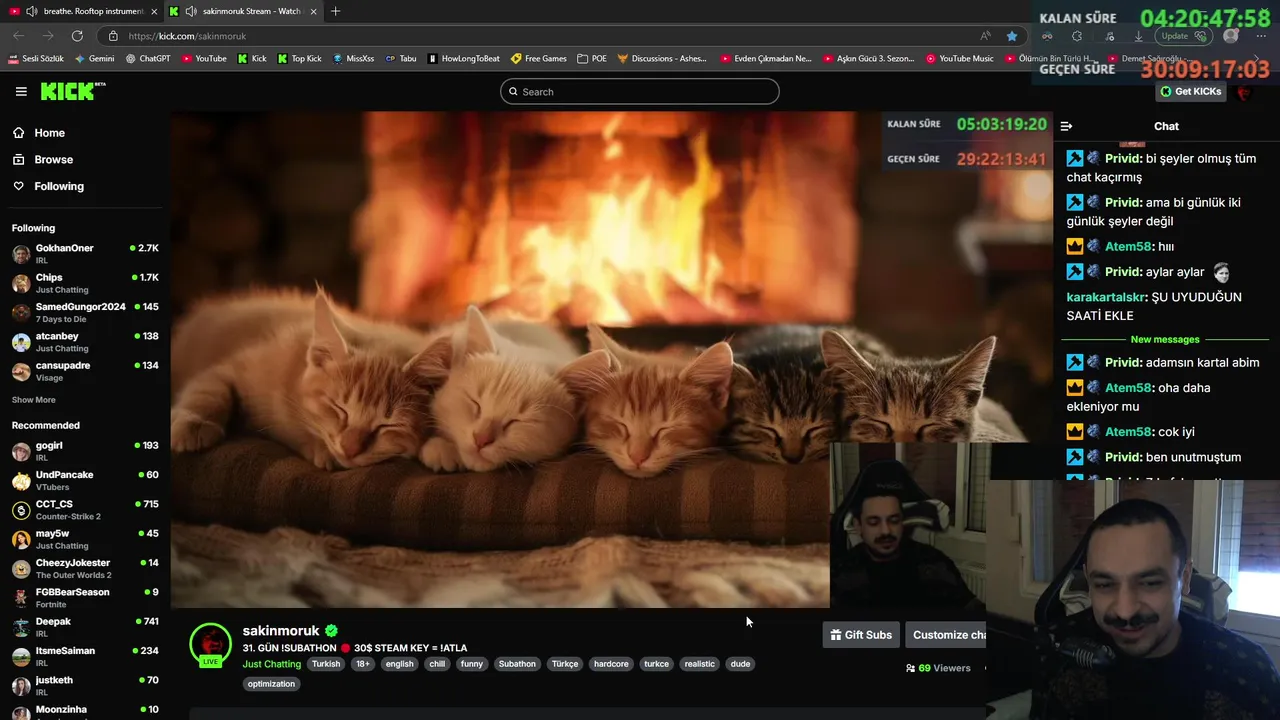Viewport: 1280px width, 720px height.
Task: Open the Just Chatting category link
Action: click(x=272, y=664)
